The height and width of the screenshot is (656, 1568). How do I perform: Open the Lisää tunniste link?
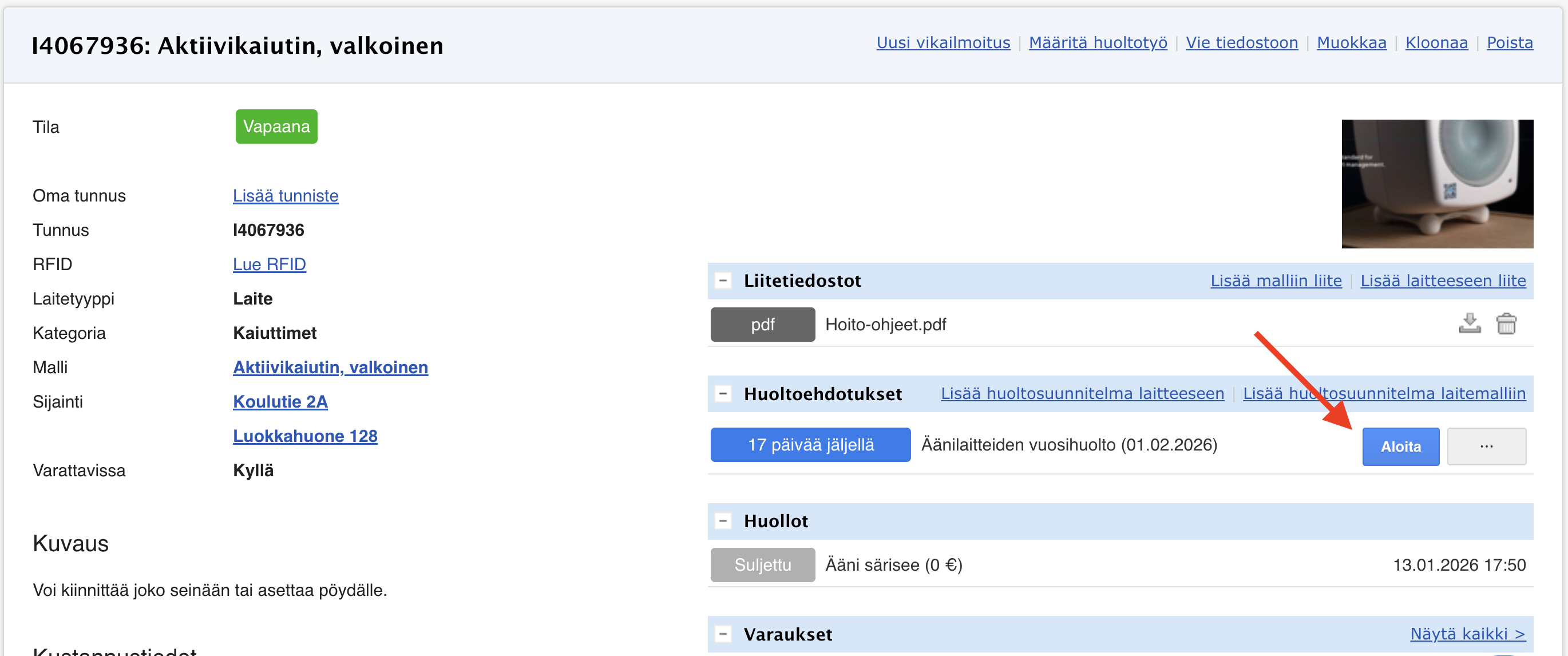(x=286, y=196)
